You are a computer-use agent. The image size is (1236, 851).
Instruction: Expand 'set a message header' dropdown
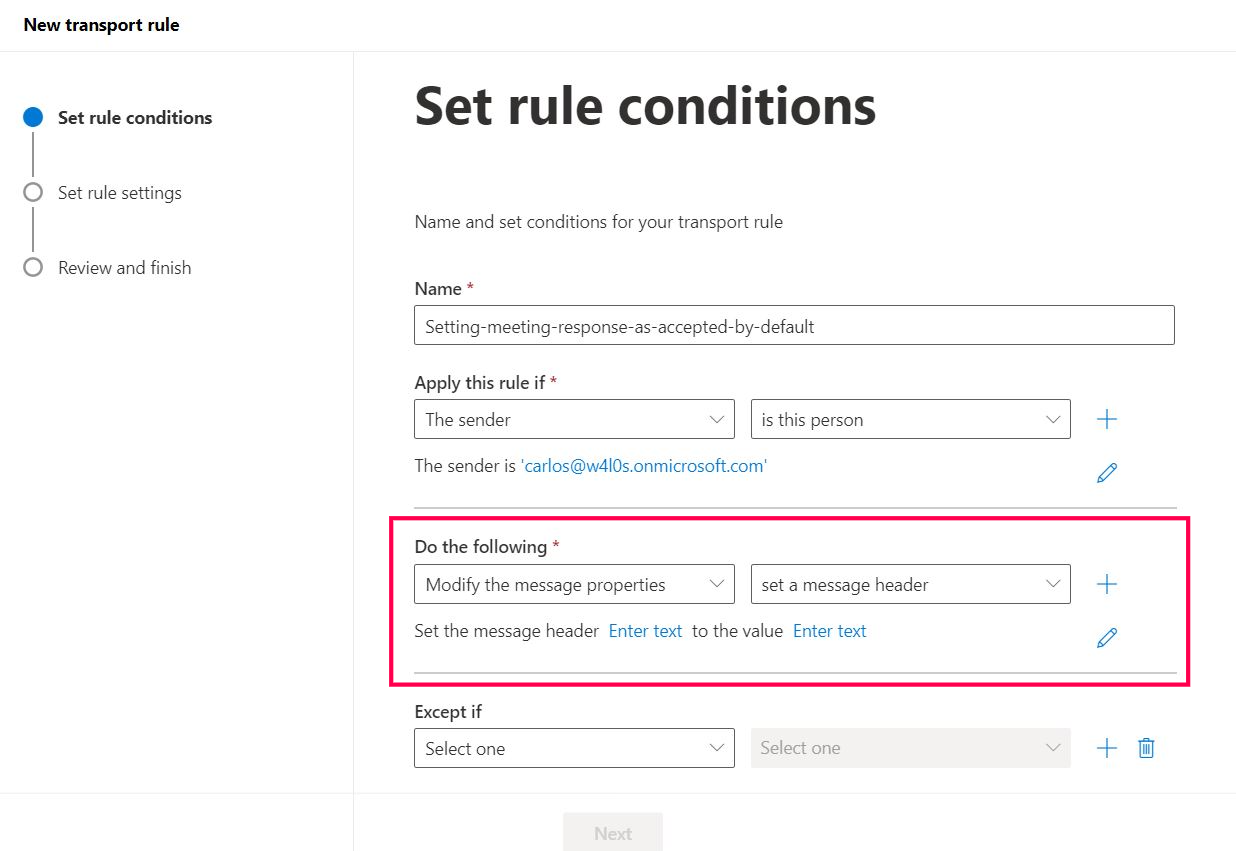click(910, 585)
